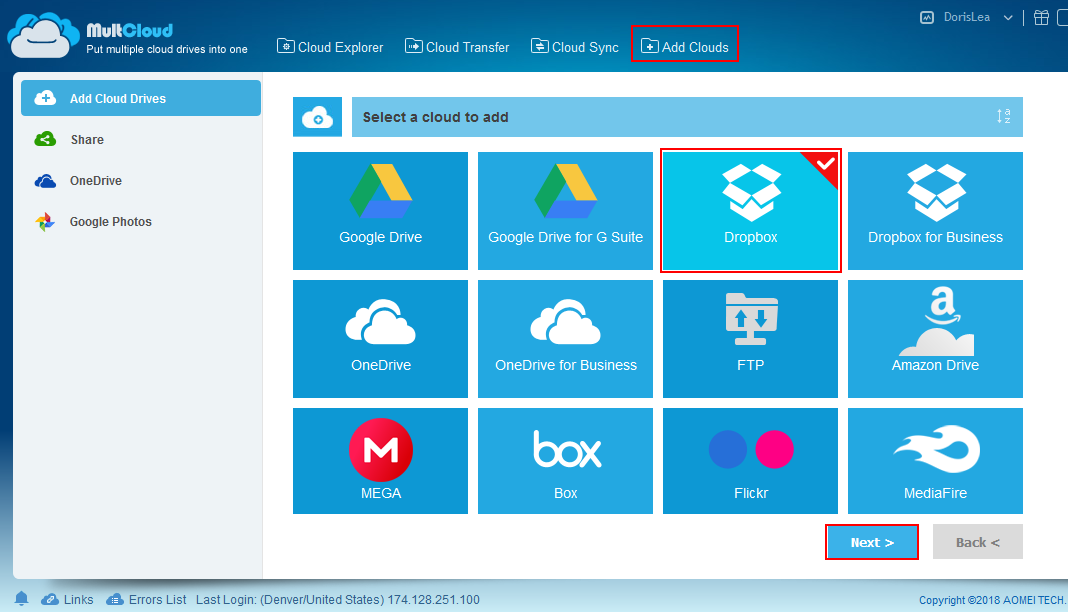
Task: Click the Next button
Action: tap(872, 542)
